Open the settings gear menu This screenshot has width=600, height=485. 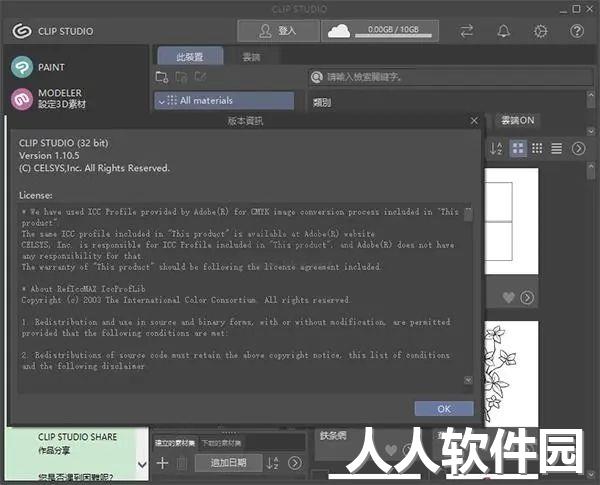[540, 31]
